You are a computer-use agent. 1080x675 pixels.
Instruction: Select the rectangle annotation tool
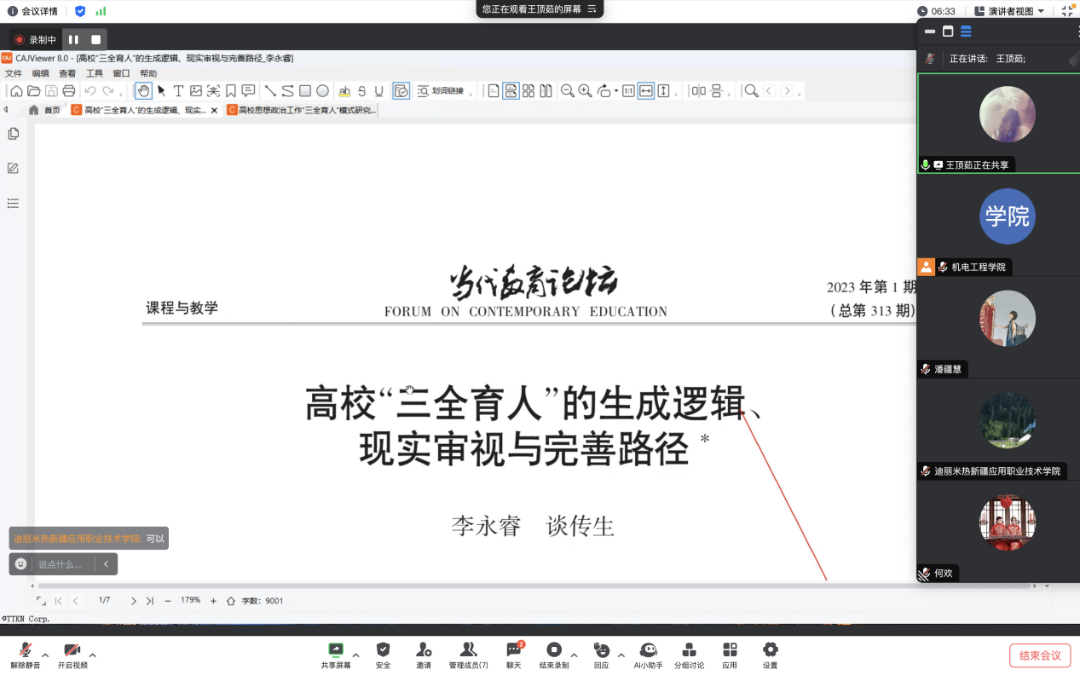tap(307, 90)
